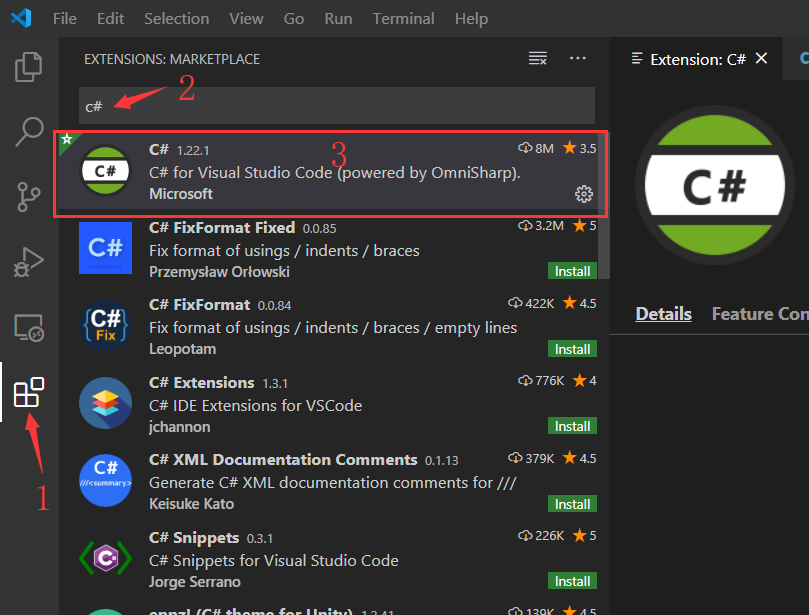The width and height of the screenshot is (809, 615).
Task: Open the View menu
Action: coord(246,19)
